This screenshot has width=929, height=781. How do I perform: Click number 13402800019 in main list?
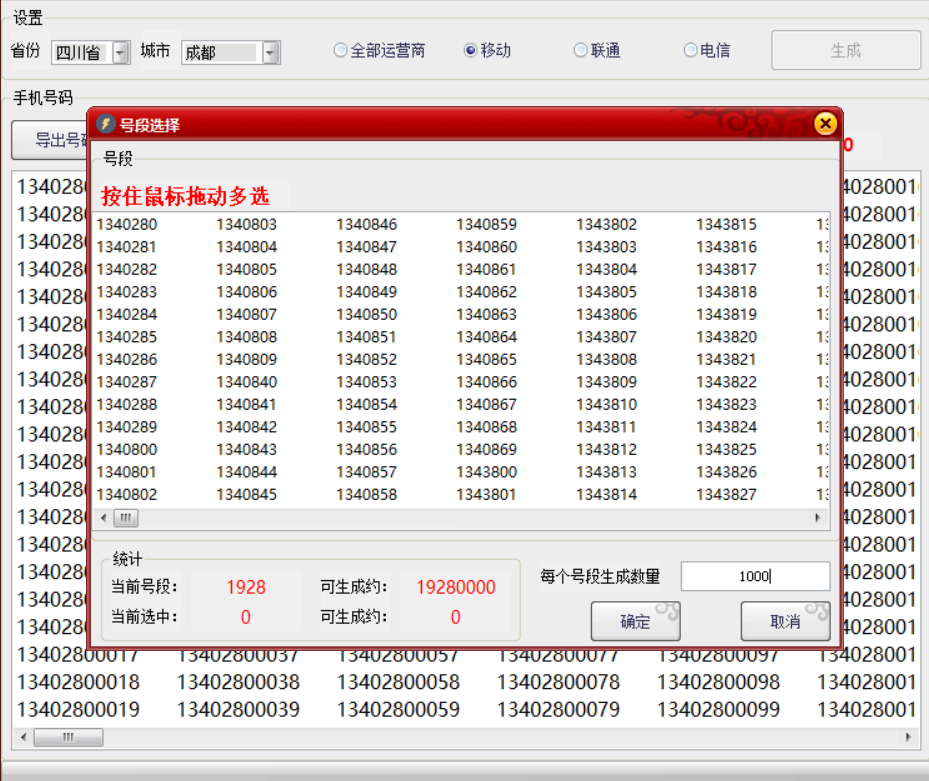click(x=78, y=709)
